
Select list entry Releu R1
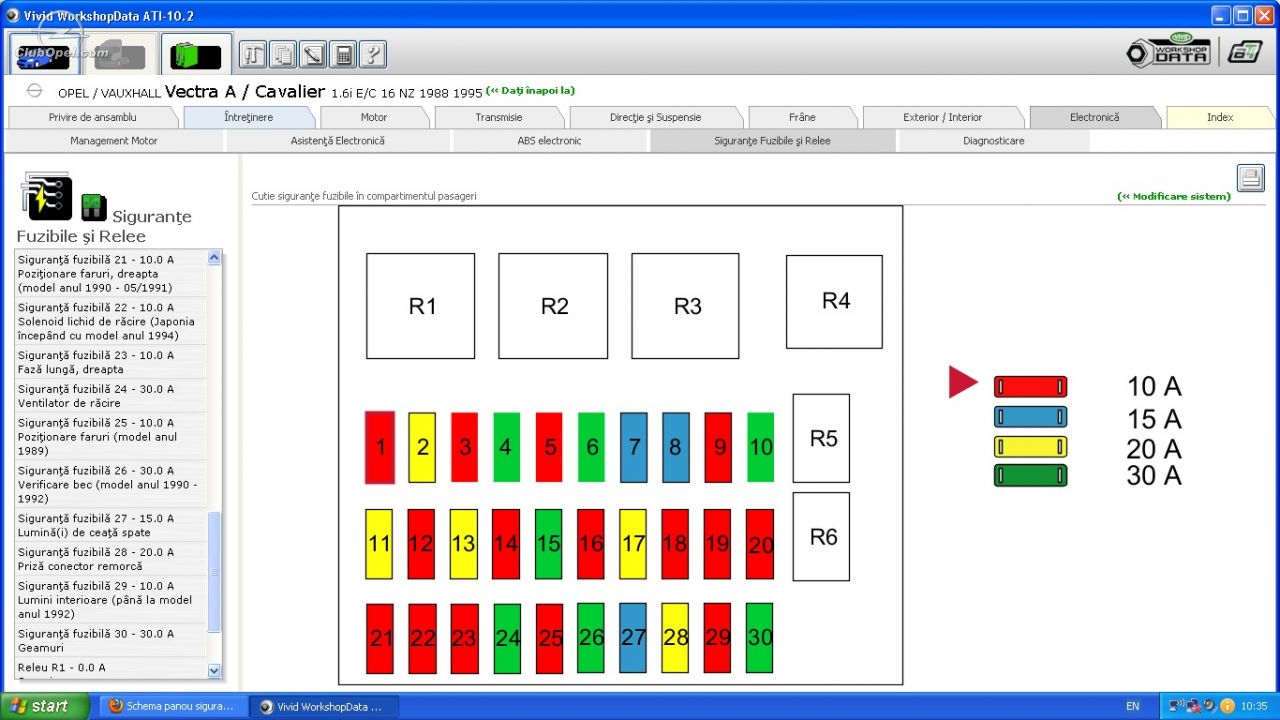coord(111,669)
